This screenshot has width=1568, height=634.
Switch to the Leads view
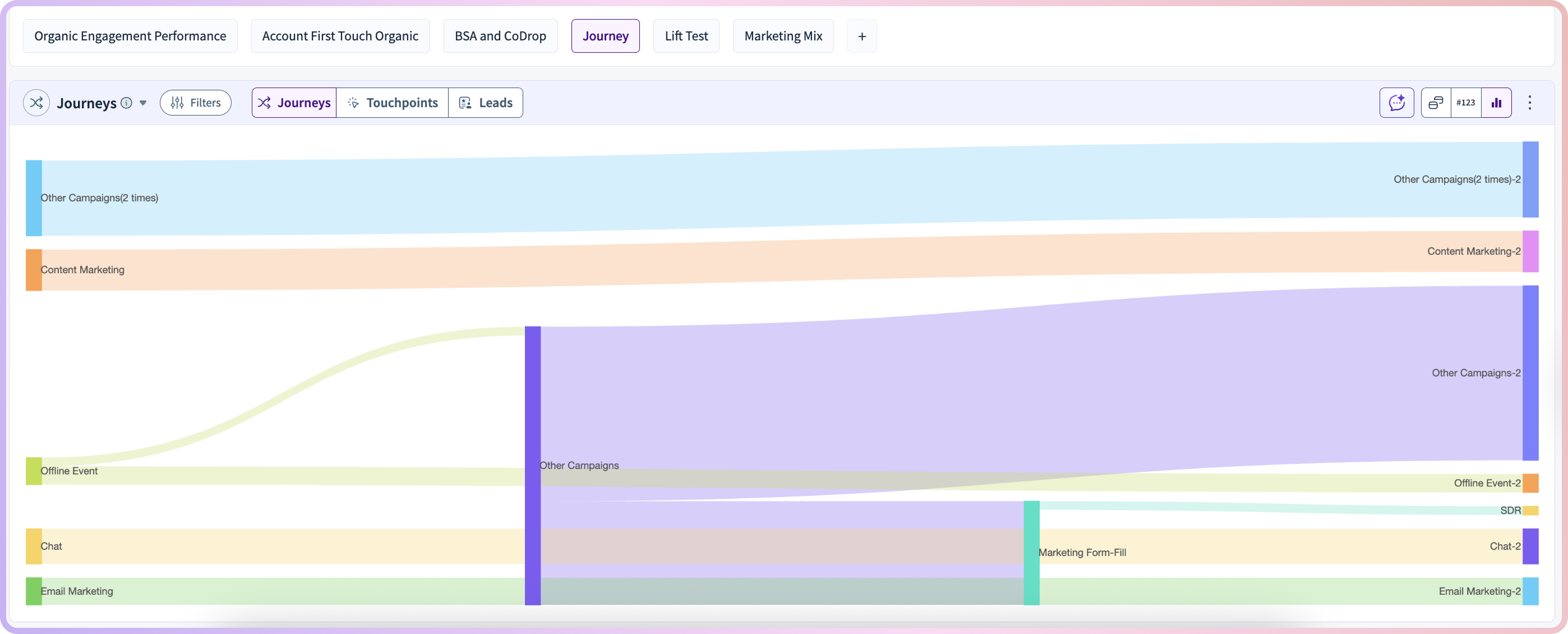[486, 102]
